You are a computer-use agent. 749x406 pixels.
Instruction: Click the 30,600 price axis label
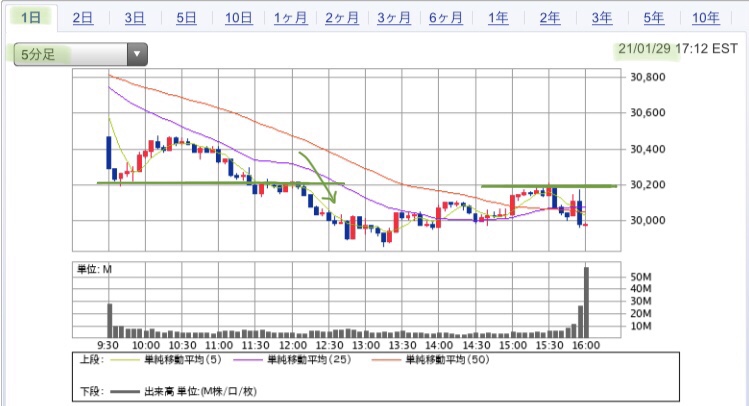tap(648, 113)
